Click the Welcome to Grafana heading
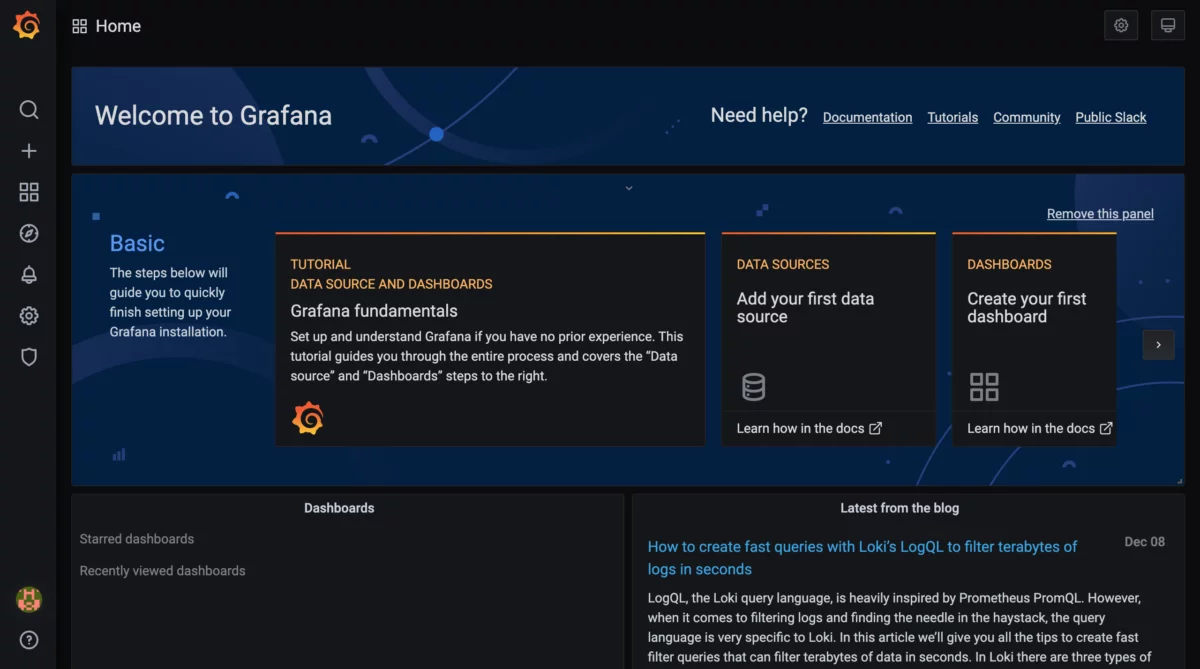 (213, 116)
